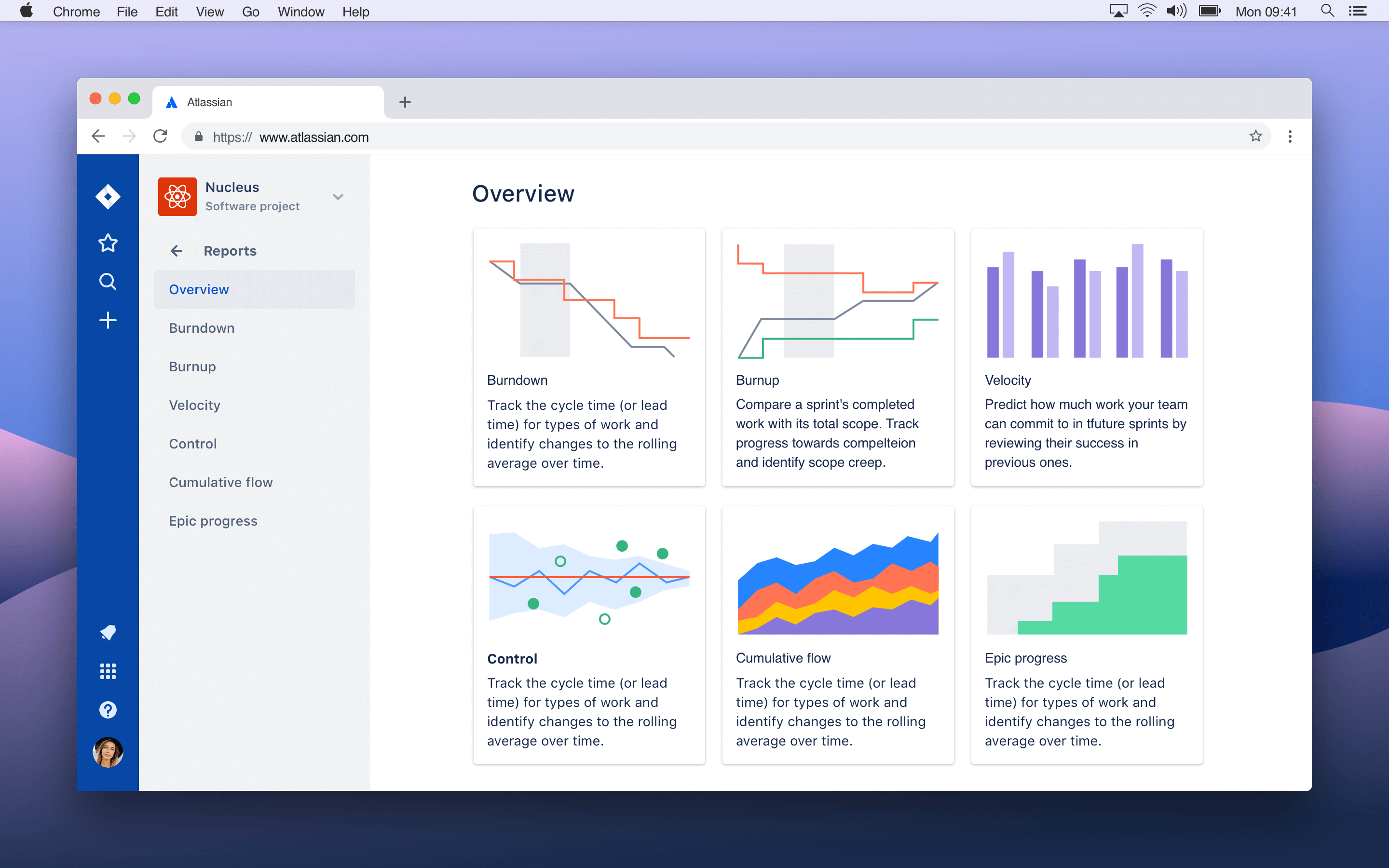
Task: Expand the Nucleus project dropdown
Action: pyautogui.click(x=337, y=195)
